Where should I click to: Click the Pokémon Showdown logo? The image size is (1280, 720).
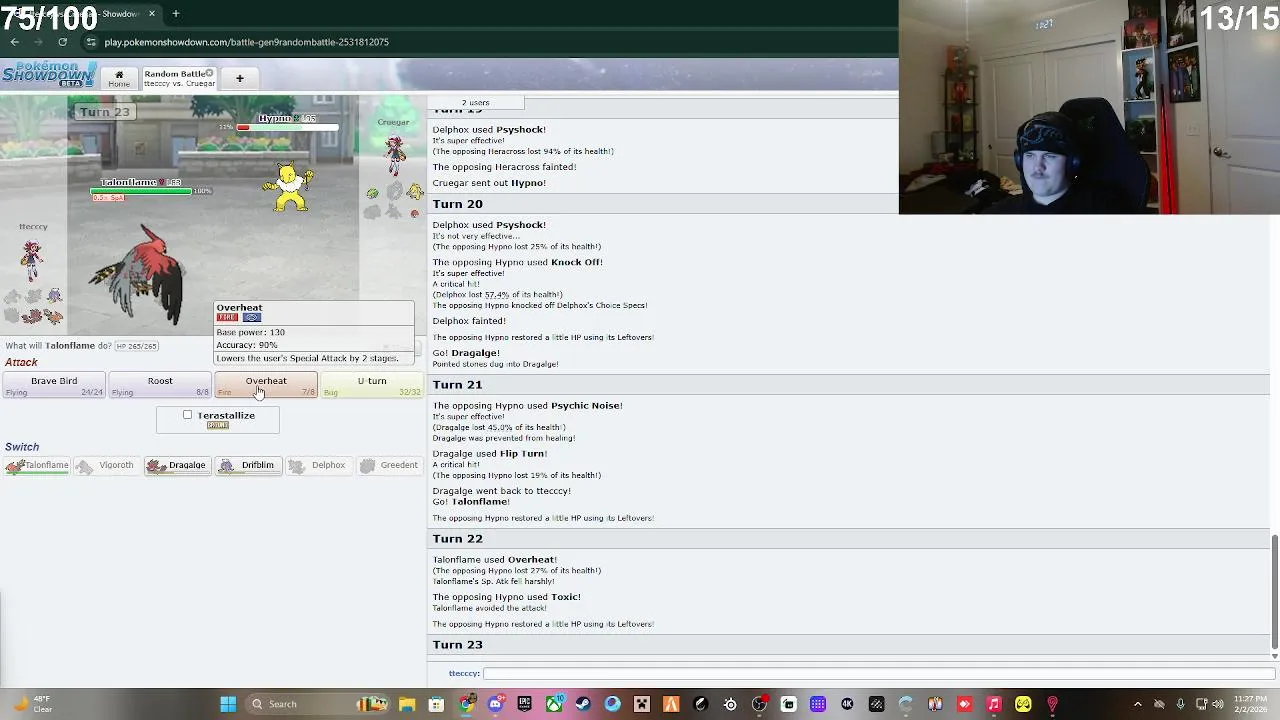click(48, 74)
